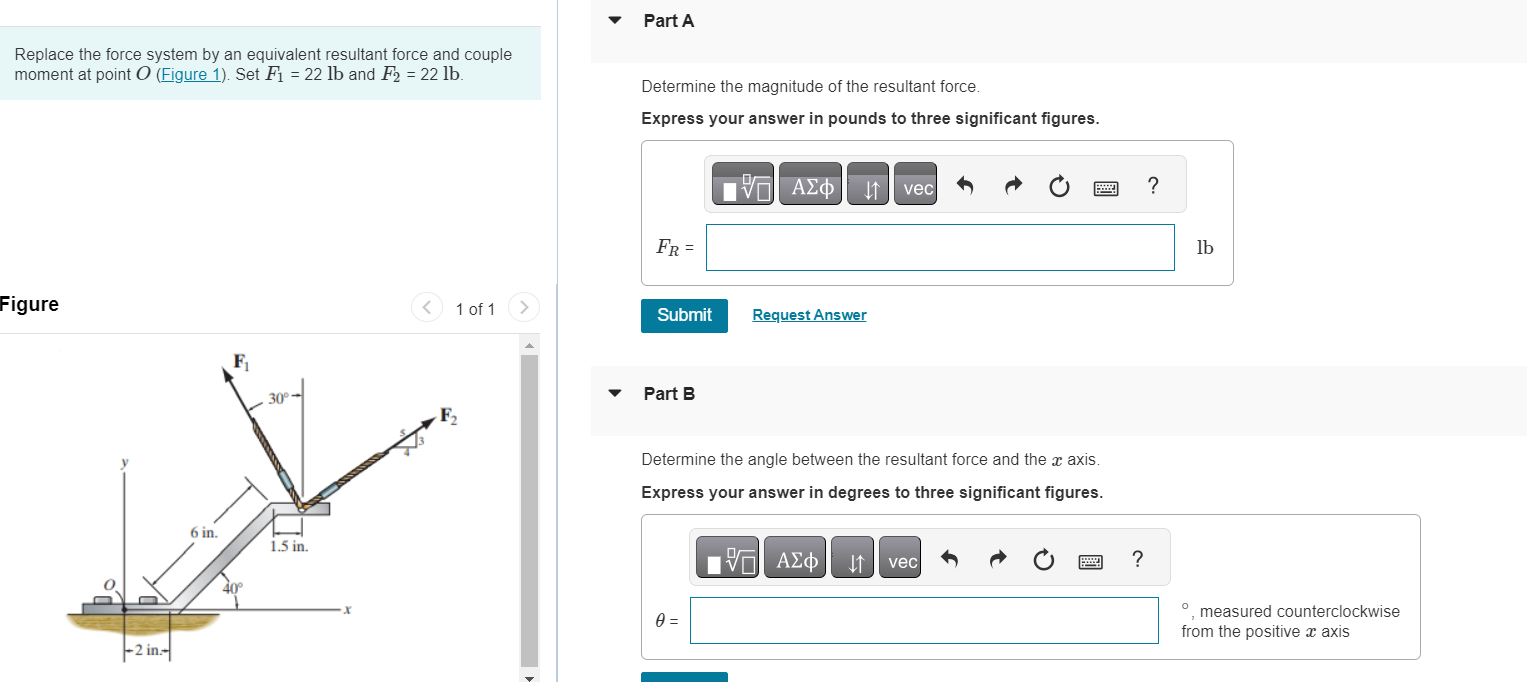
Task: Open the Greek letters ΑΣΦ palette in Part A
Action: point(809,184)
